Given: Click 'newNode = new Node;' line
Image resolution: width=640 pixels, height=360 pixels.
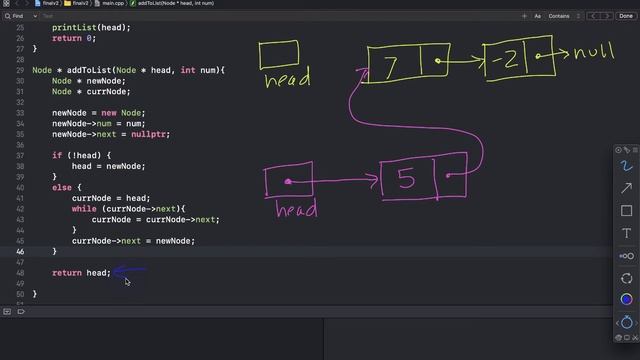Looking at the screenshot, I should coord(98,113).
